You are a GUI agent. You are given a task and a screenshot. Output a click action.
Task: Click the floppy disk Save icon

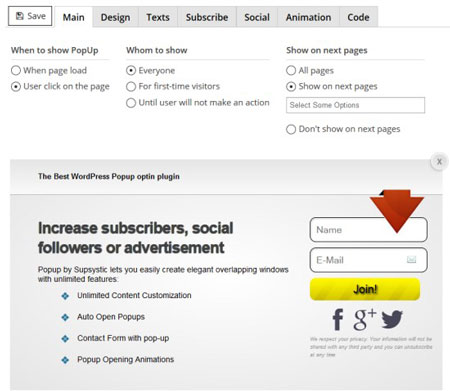tap(20, 16)
